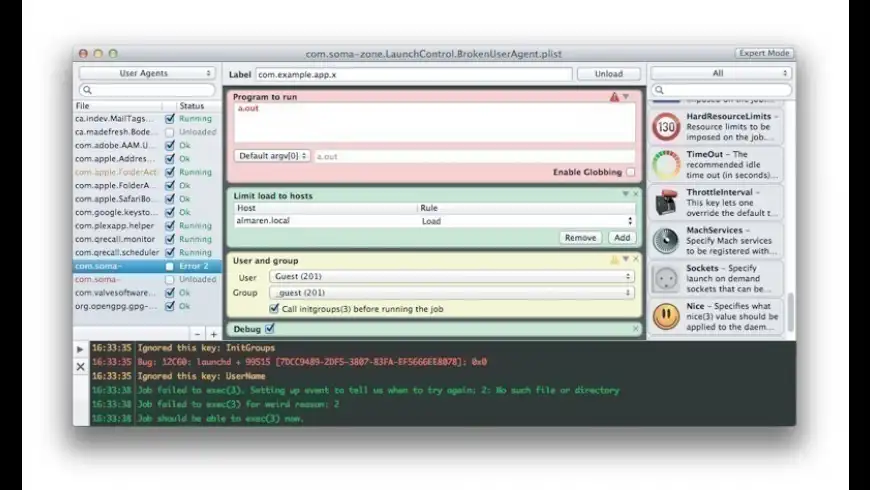Click the Program to run text area with a.out

tap(434, 123)
